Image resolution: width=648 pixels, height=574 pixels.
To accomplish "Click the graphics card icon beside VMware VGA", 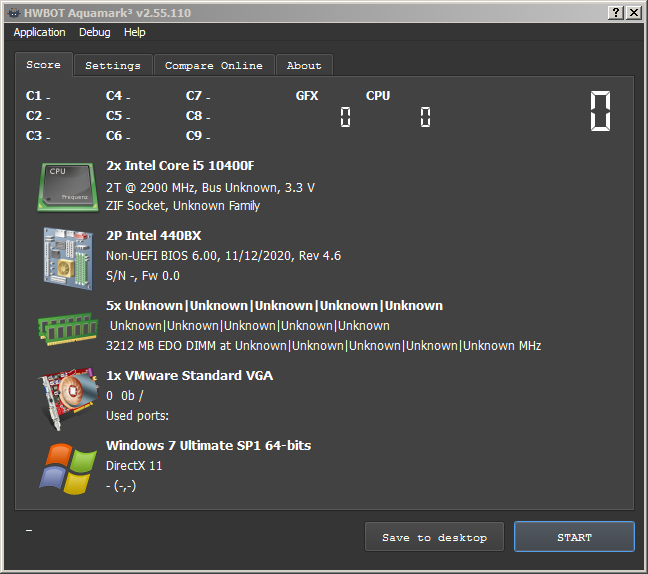I will pos(69,399).
